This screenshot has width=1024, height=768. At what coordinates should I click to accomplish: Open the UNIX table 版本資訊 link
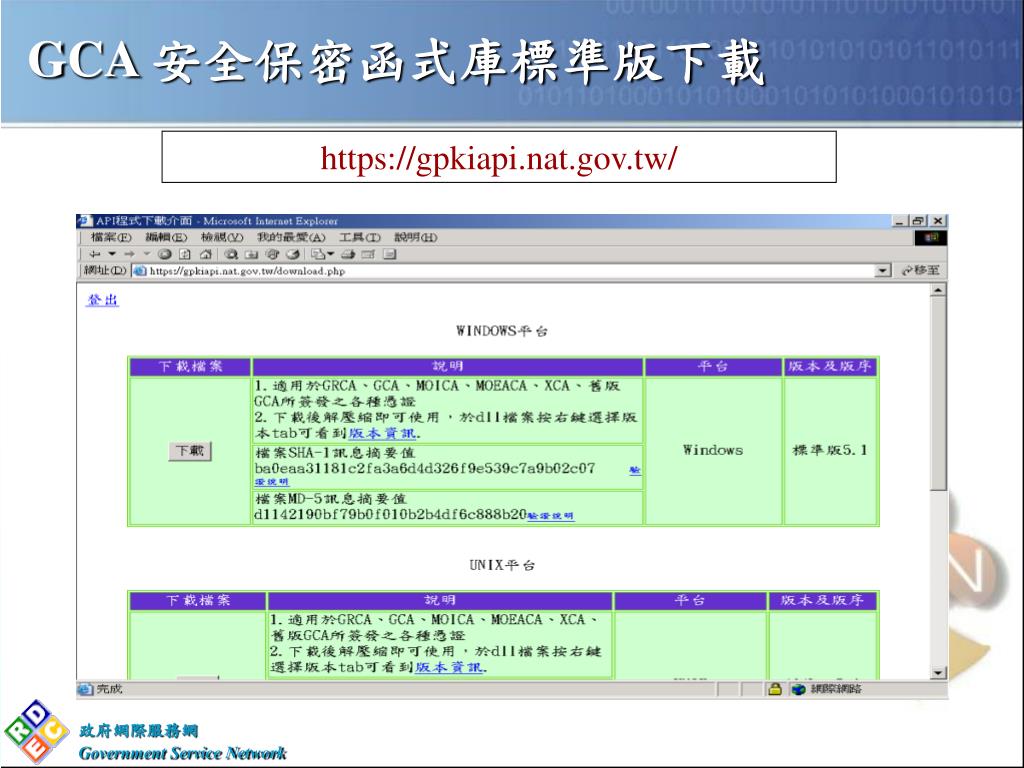click(x=449, y=667)
